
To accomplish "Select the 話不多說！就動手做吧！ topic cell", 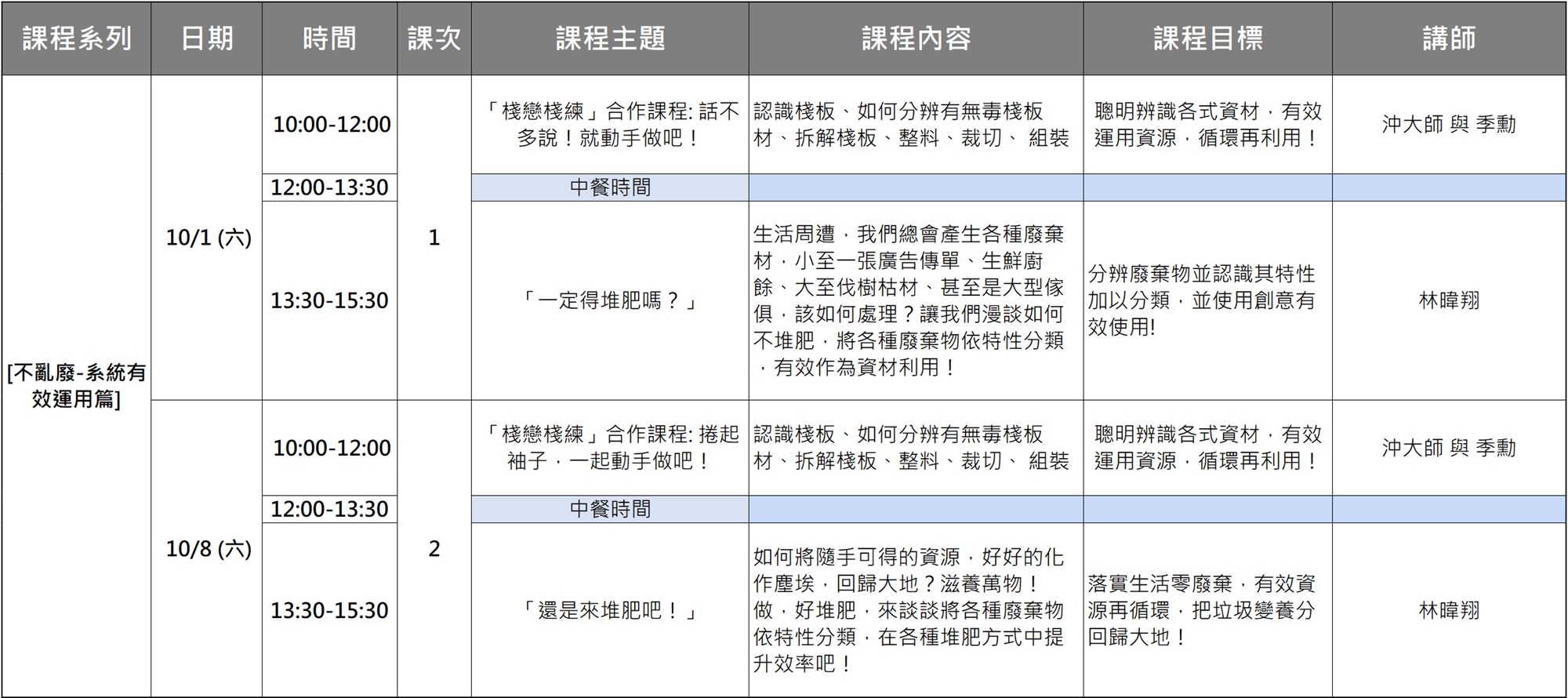I will (x=610, y=125).
